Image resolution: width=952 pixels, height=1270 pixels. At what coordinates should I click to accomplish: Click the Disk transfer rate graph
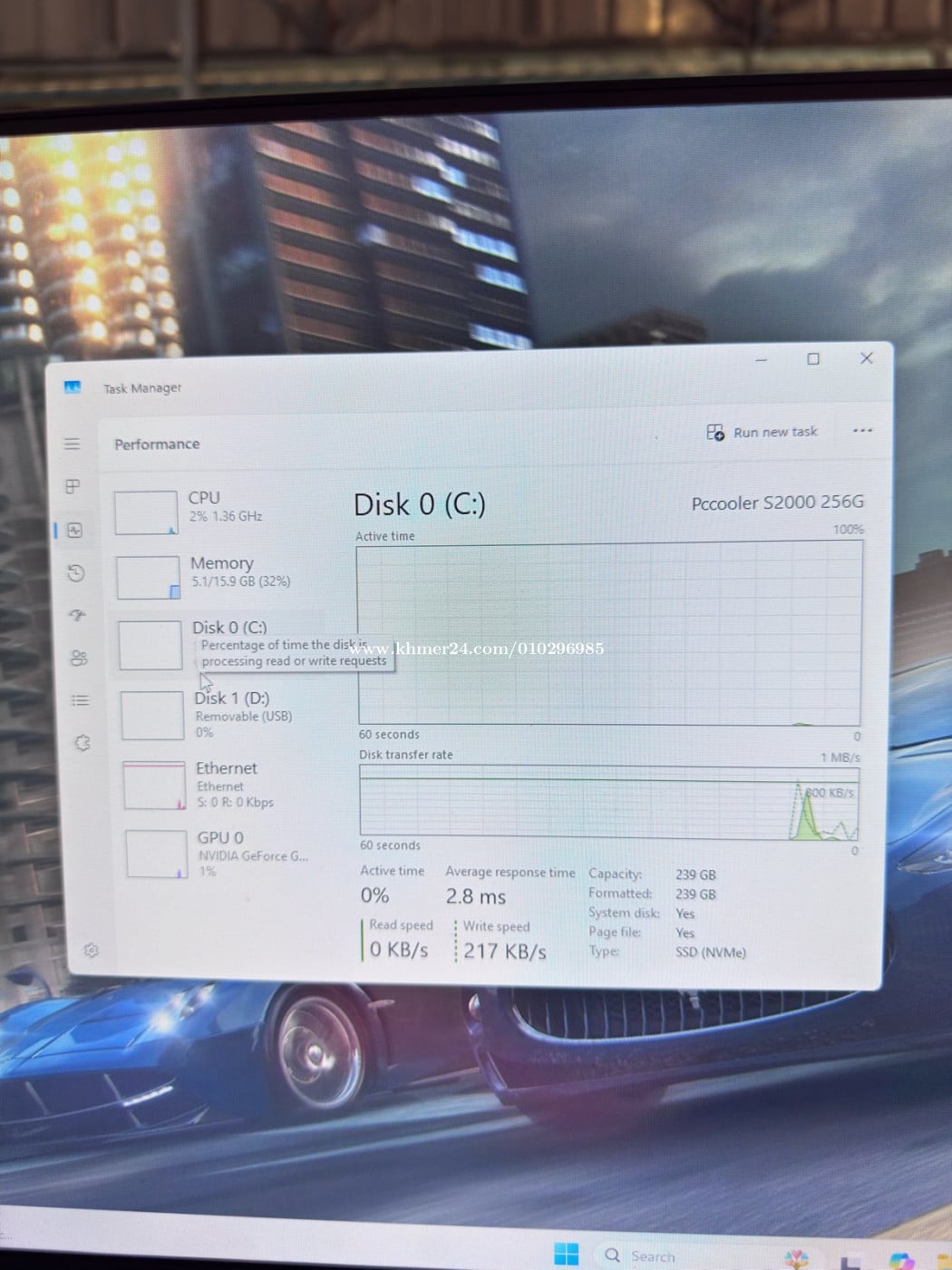click(x=608, y=802)
